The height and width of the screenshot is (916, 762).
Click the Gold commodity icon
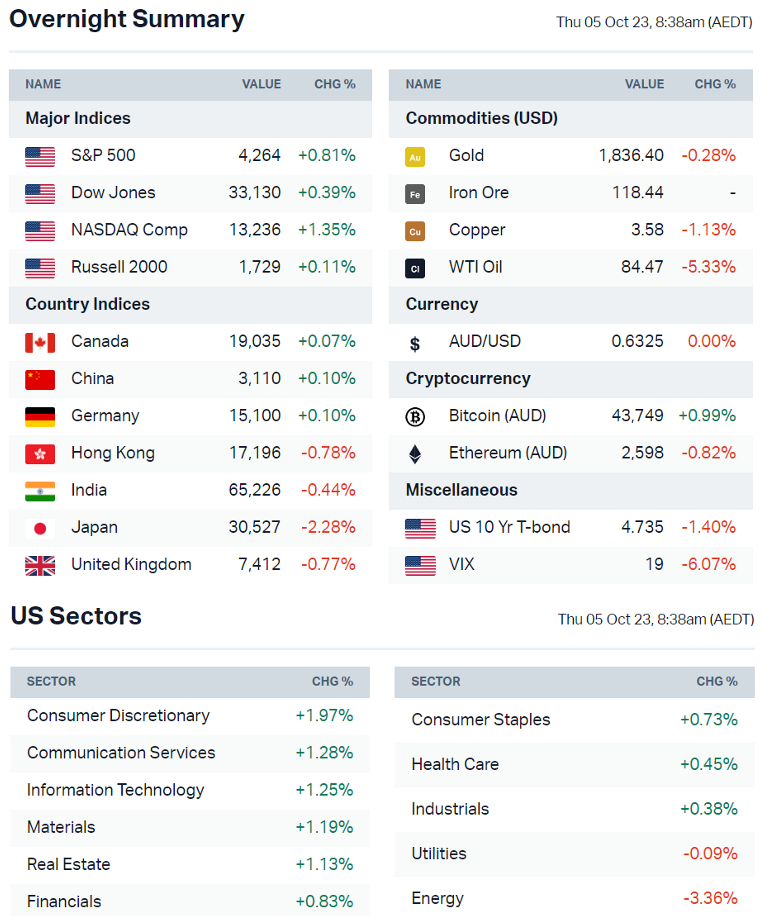coord(415,156)
